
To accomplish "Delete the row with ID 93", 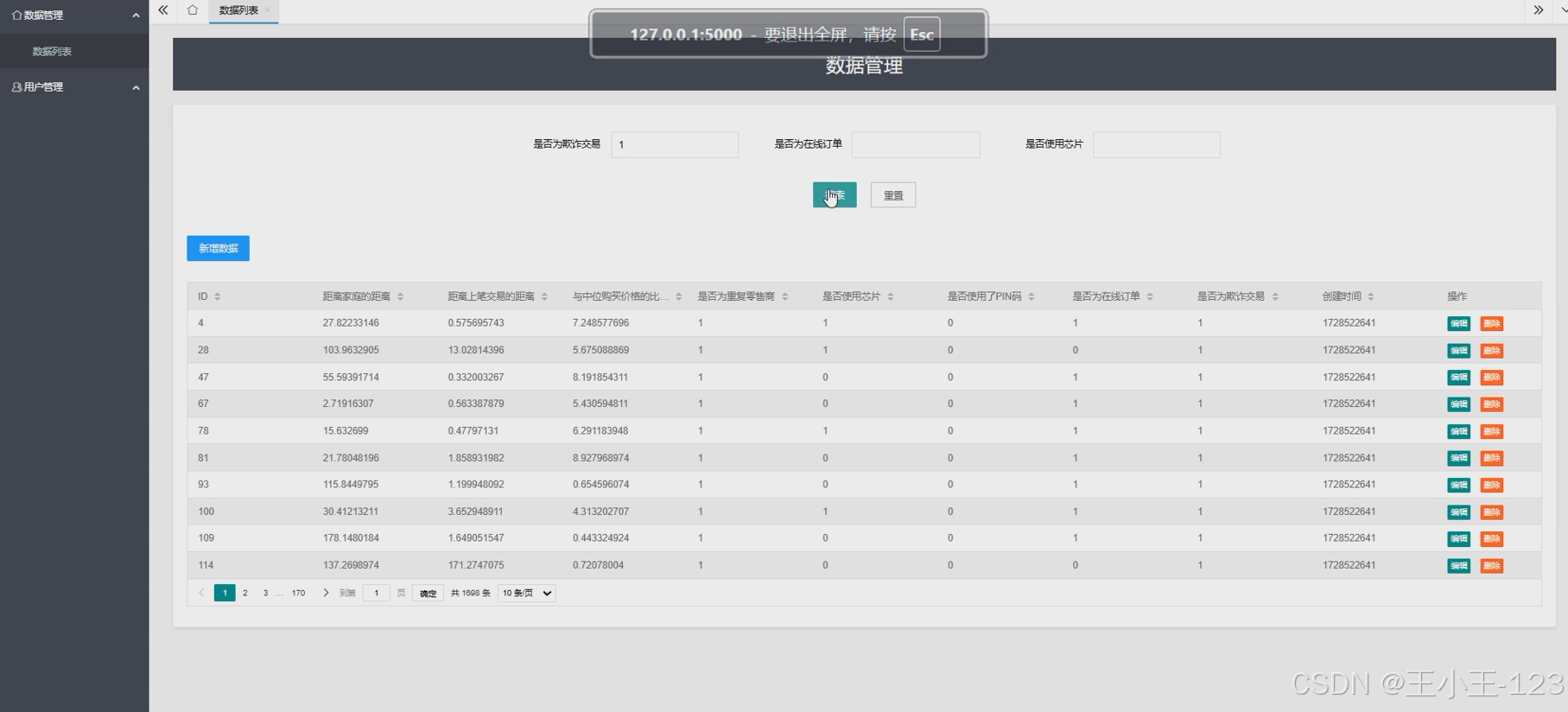I will click(x=1491, y=485).
